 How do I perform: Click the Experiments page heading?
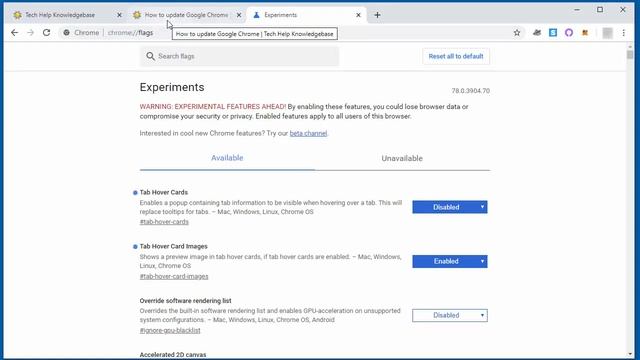click(172, 87)
